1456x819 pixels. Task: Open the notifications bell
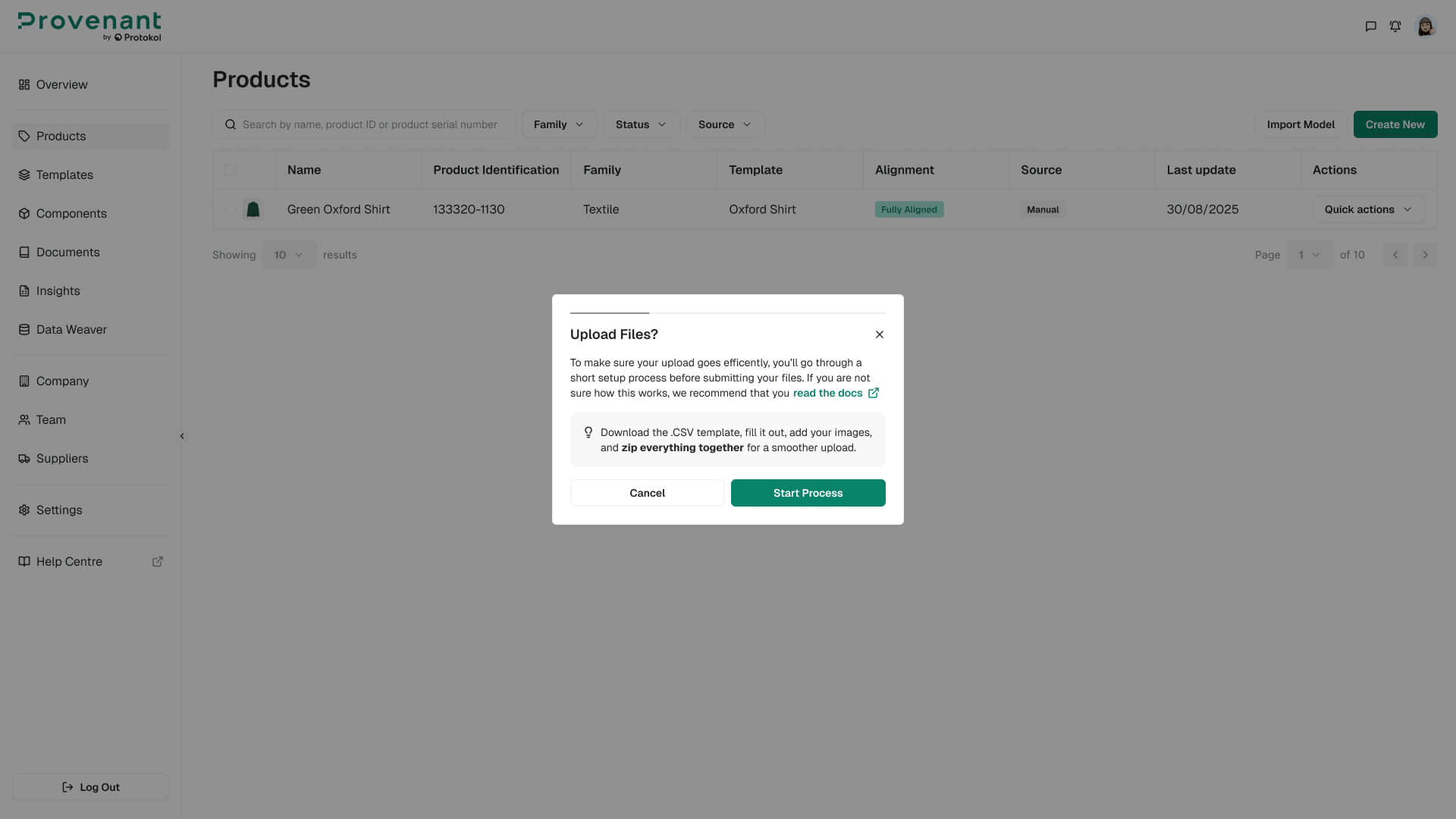1395,27
